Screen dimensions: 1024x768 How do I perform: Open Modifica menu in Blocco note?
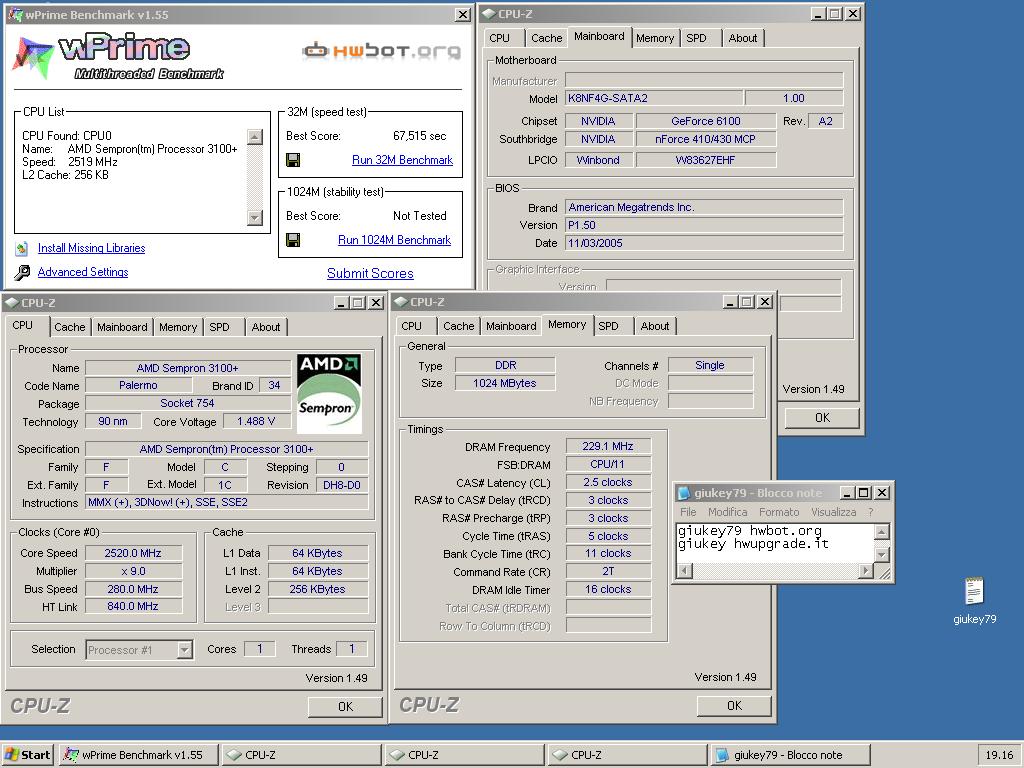(728, 512)
